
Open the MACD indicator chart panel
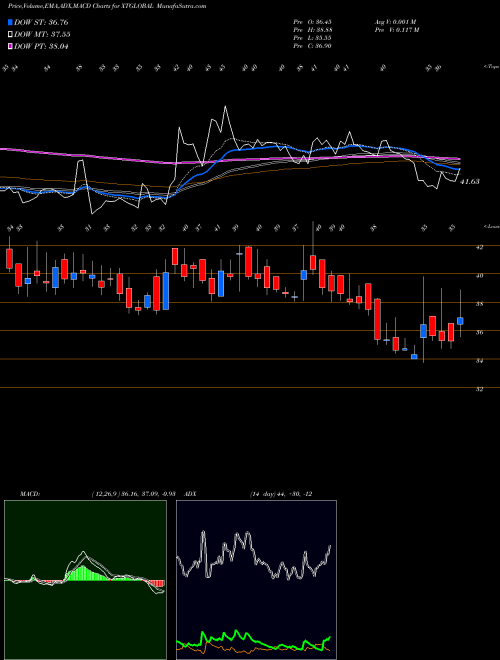pos(85,580)
